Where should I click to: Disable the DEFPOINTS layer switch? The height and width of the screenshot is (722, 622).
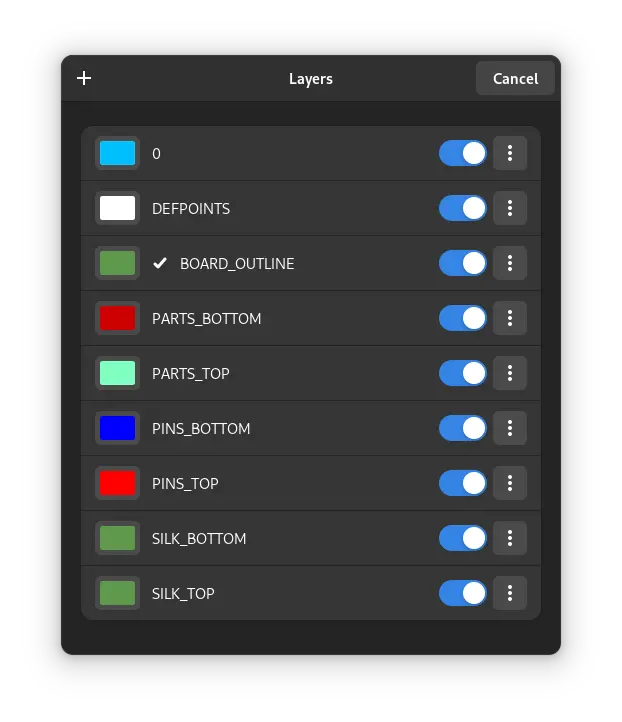point(463,208)
